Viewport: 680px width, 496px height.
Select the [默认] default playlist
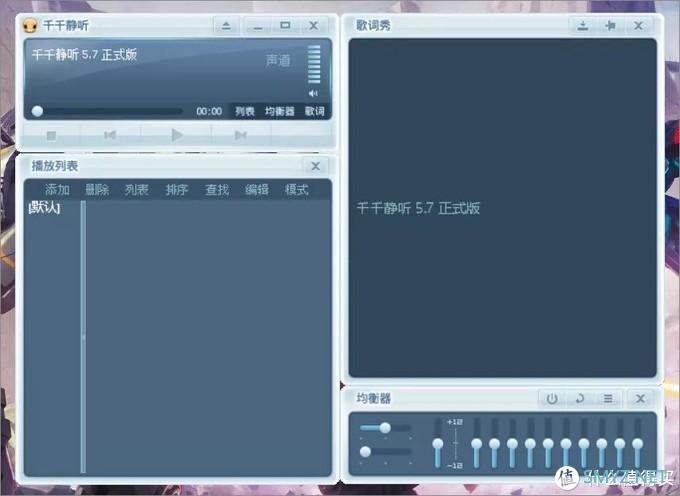[44, 208]
